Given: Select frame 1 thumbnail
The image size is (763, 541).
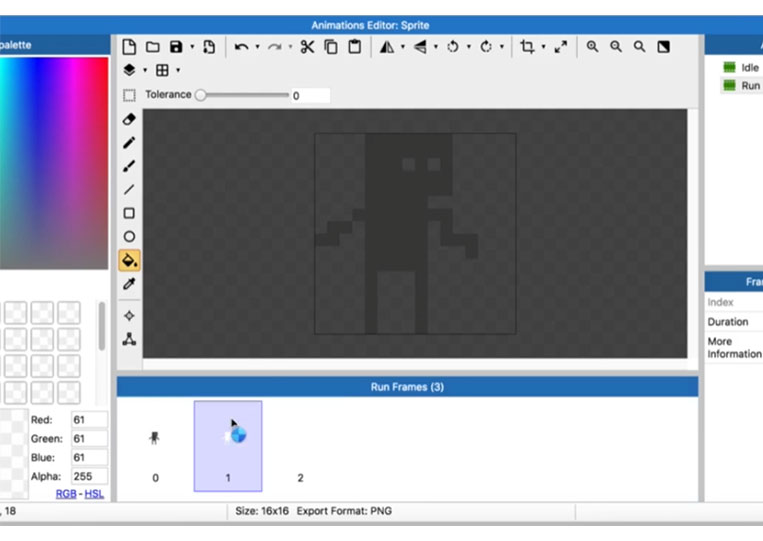Looking at the screenshot, I should tap(228, 446).
